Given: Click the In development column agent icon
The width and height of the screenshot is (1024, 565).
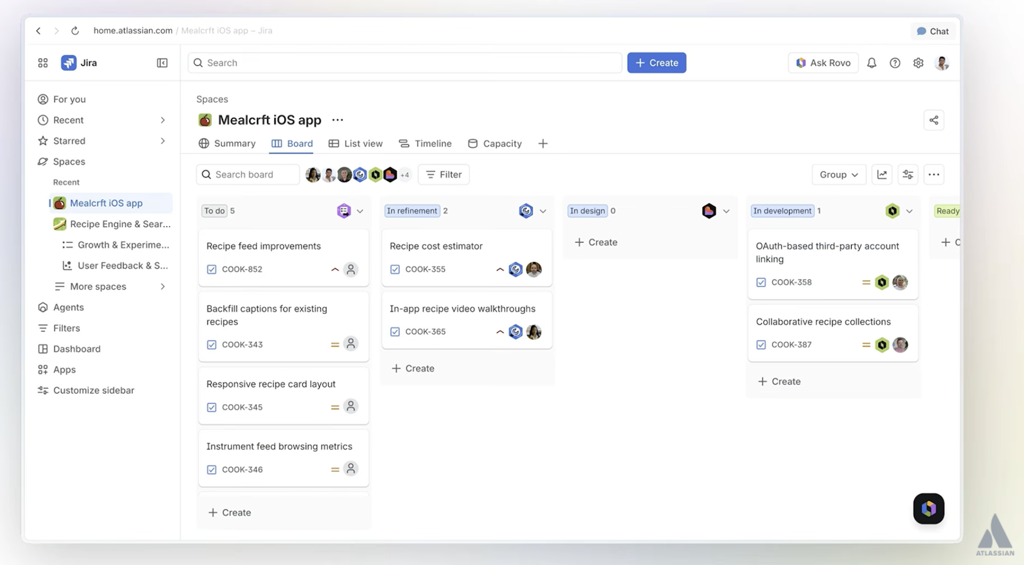Looking at the screenshot, I should pos(892,211).
